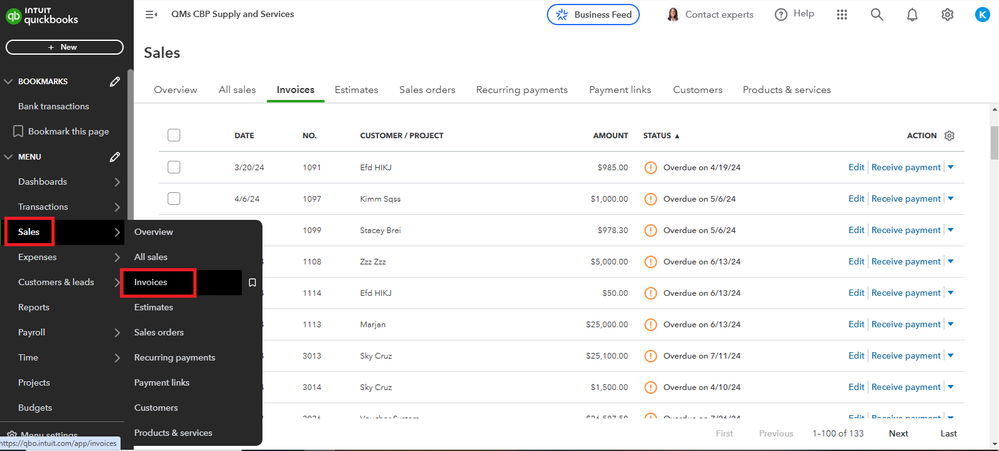The image size is (999, 451).
Task: Open the apps grid icon
Action: pos(842,15)
